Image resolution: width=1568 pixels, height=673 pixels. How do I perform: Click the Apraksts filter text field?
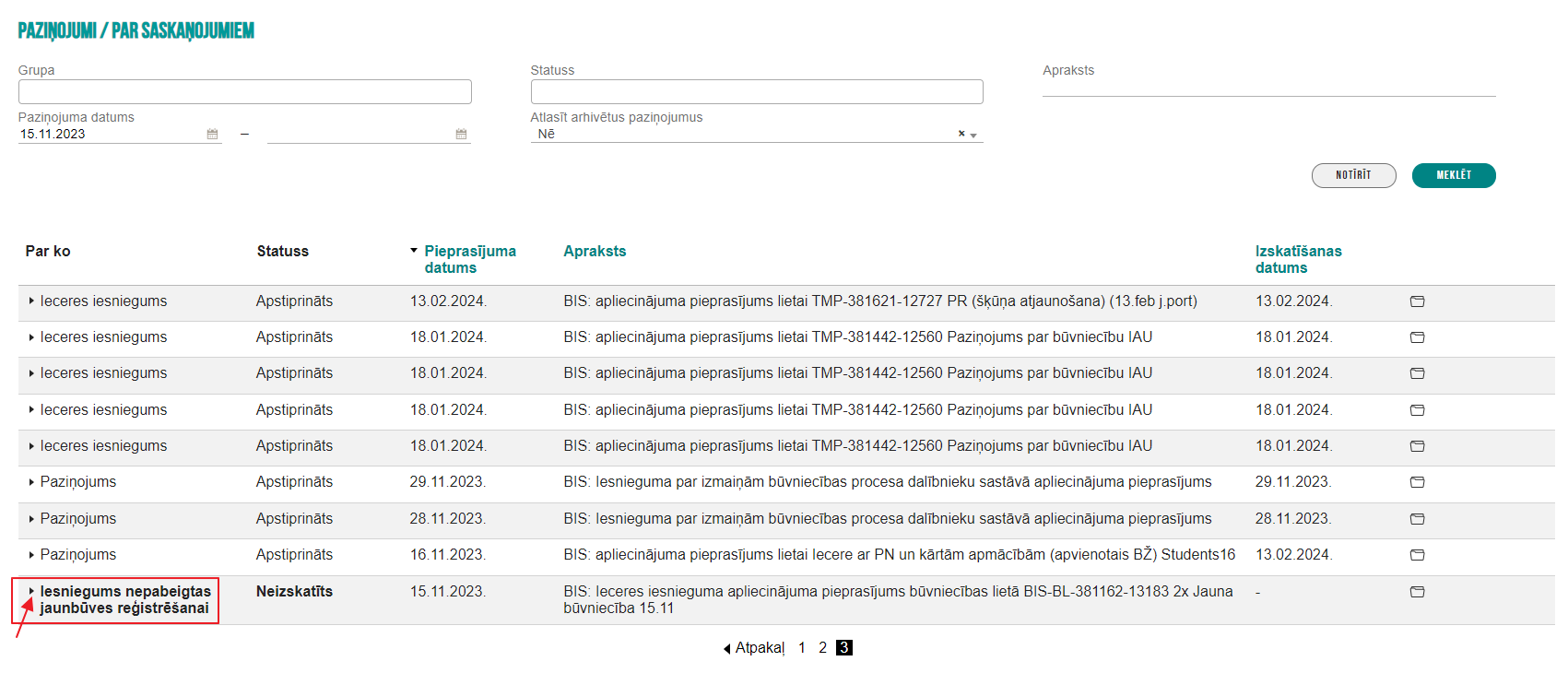pyautogui.click(x=1269, y=87)
